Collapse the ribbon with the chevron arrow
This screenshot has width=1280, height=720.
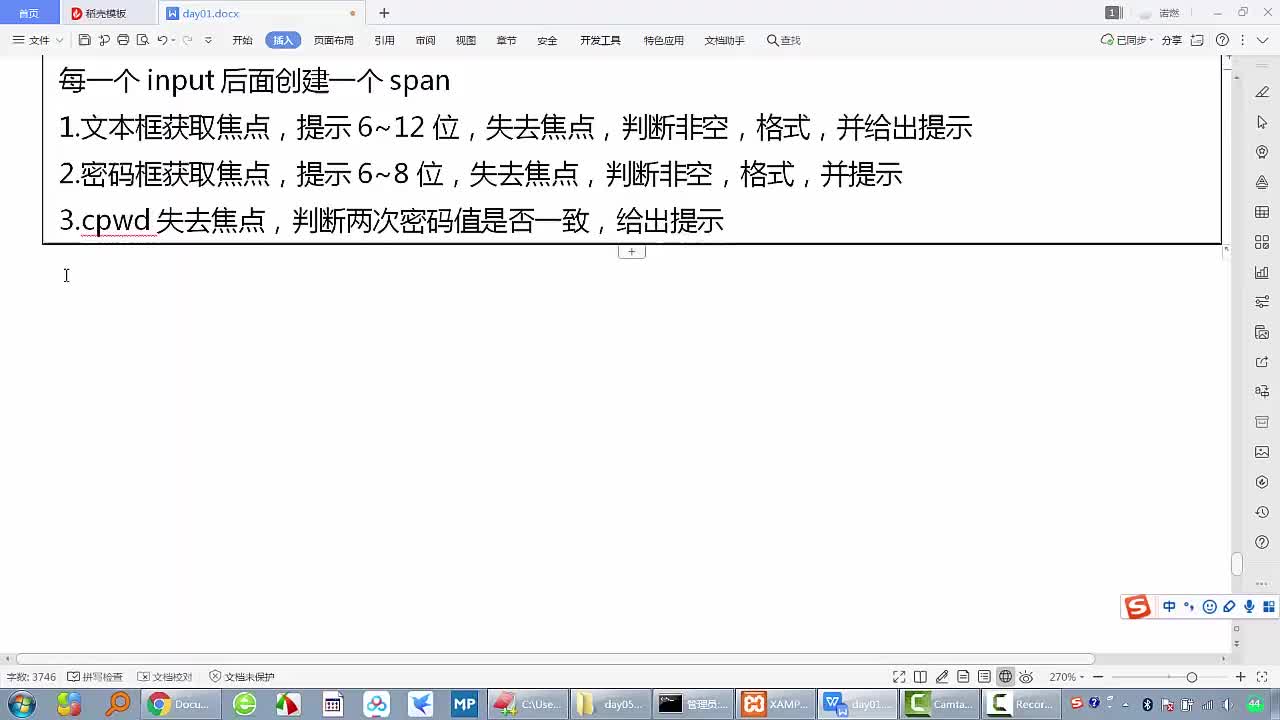tap(1263, 40)
